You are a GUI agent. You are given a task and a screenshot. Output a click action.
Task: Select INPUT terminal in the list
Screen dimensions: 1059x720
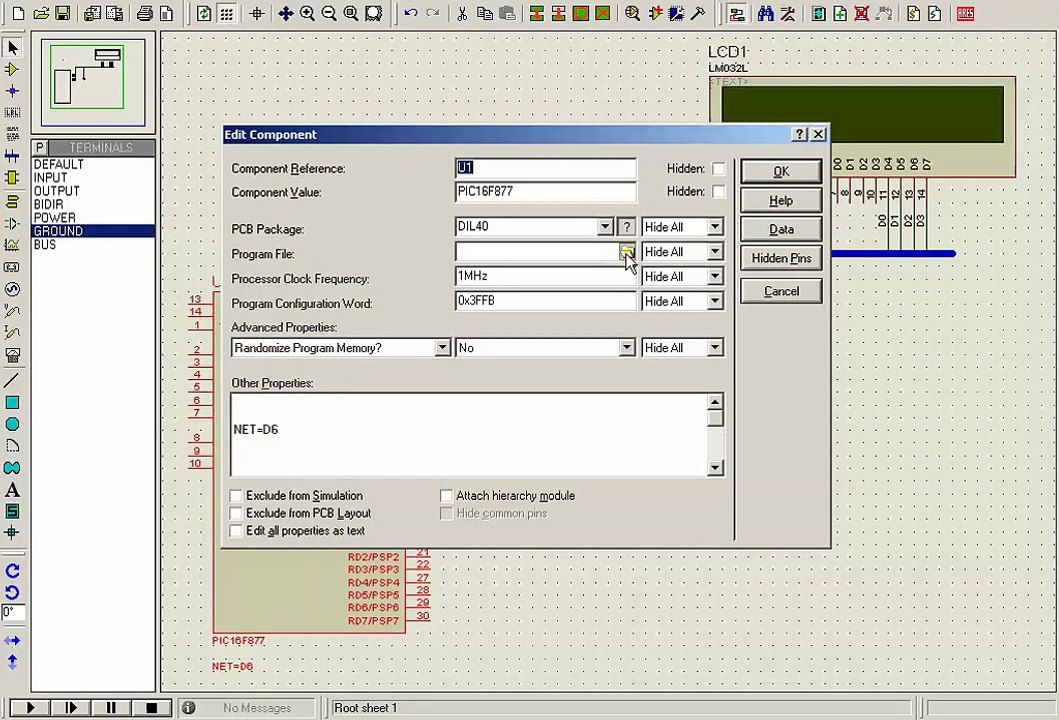pyautogui.click(x=93, y=178)
